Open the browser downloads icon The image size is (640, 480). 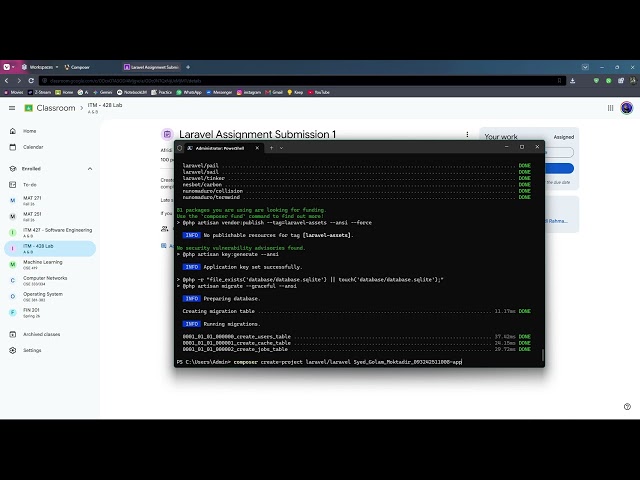[573, 81]
